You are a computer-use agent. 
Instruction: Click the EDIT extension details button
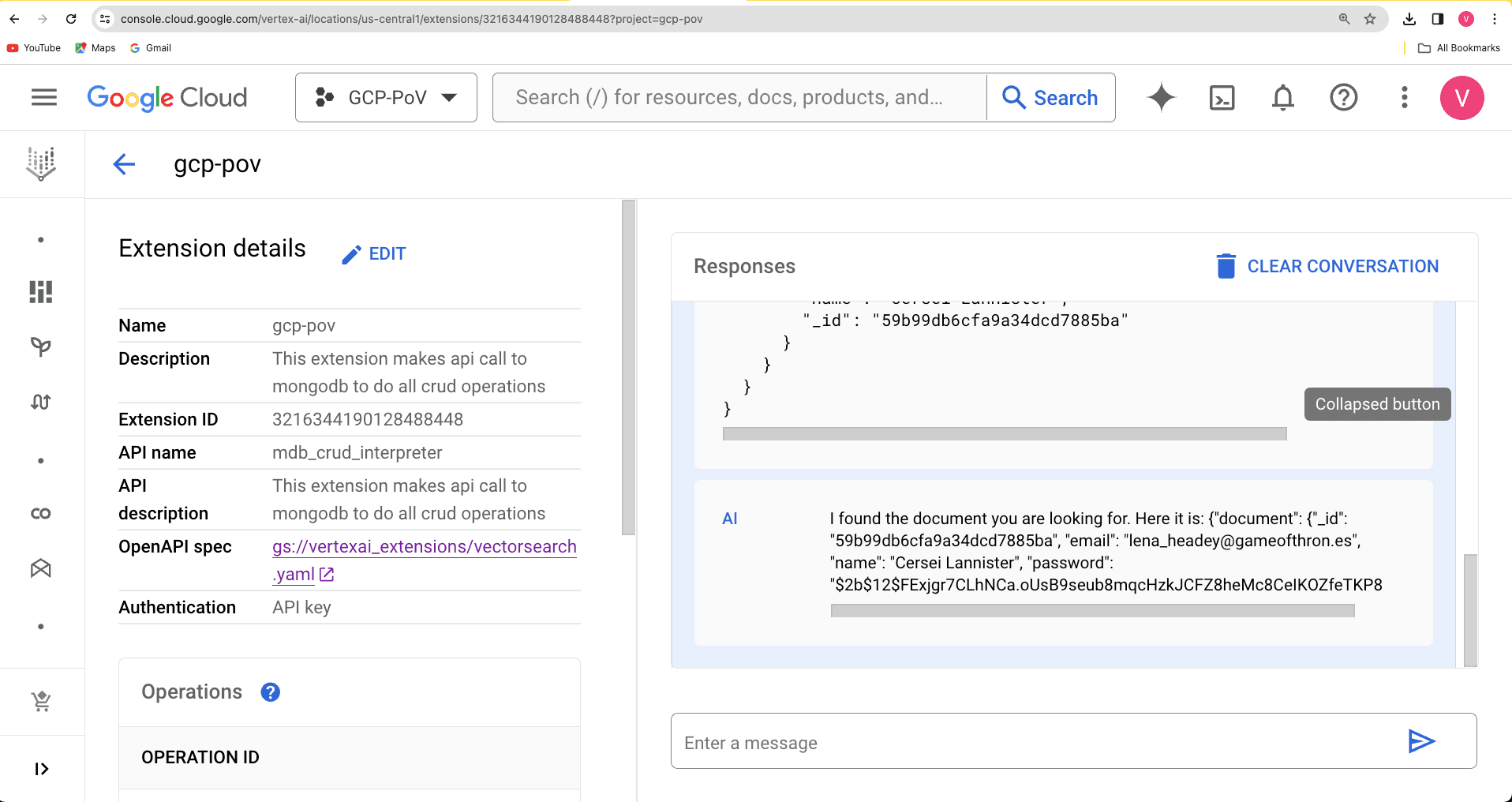point(374,254)
